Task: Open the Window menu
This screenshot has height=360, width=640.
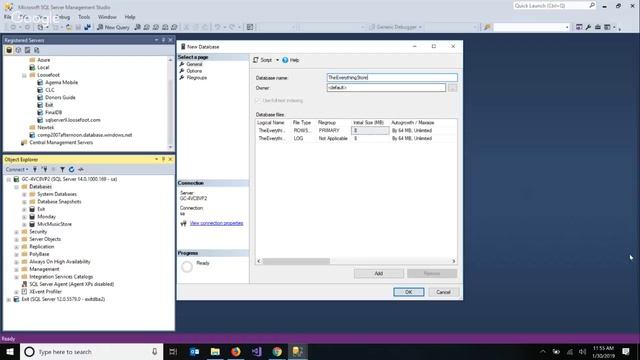Action: pyautogui.click(x=107, y=17)
